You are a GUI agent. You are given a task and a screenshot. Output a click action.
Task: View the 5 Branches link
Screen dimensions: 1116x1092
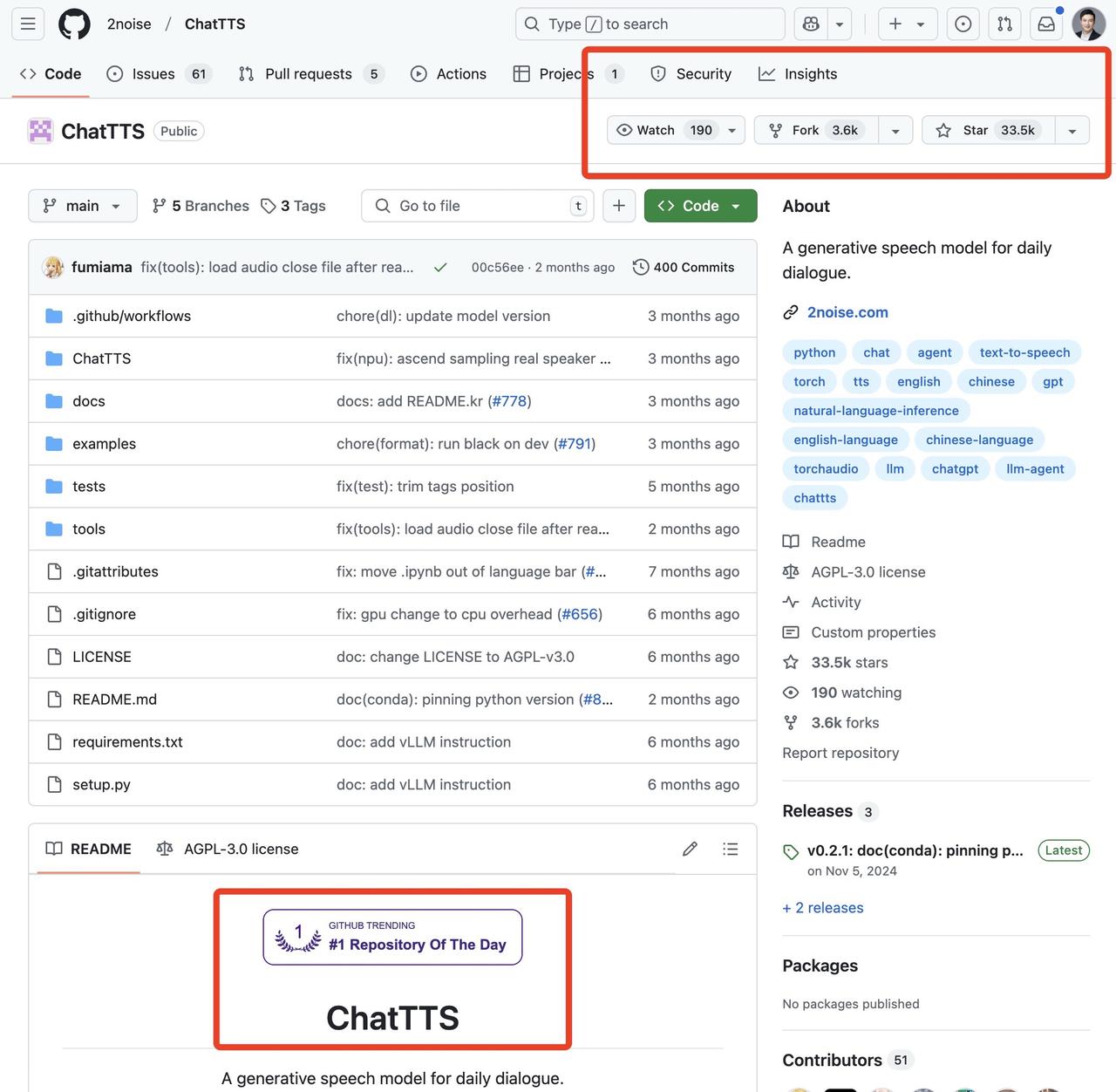pos(201,206)
